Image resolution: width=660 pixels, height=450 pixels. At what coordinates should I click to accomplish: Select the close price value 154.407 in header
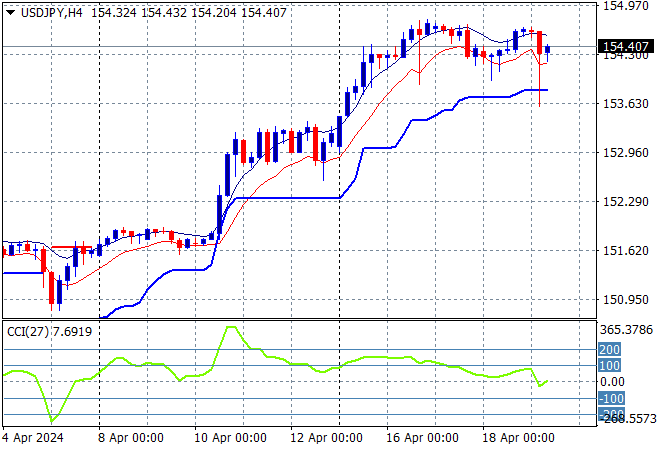tap(264, 13)
